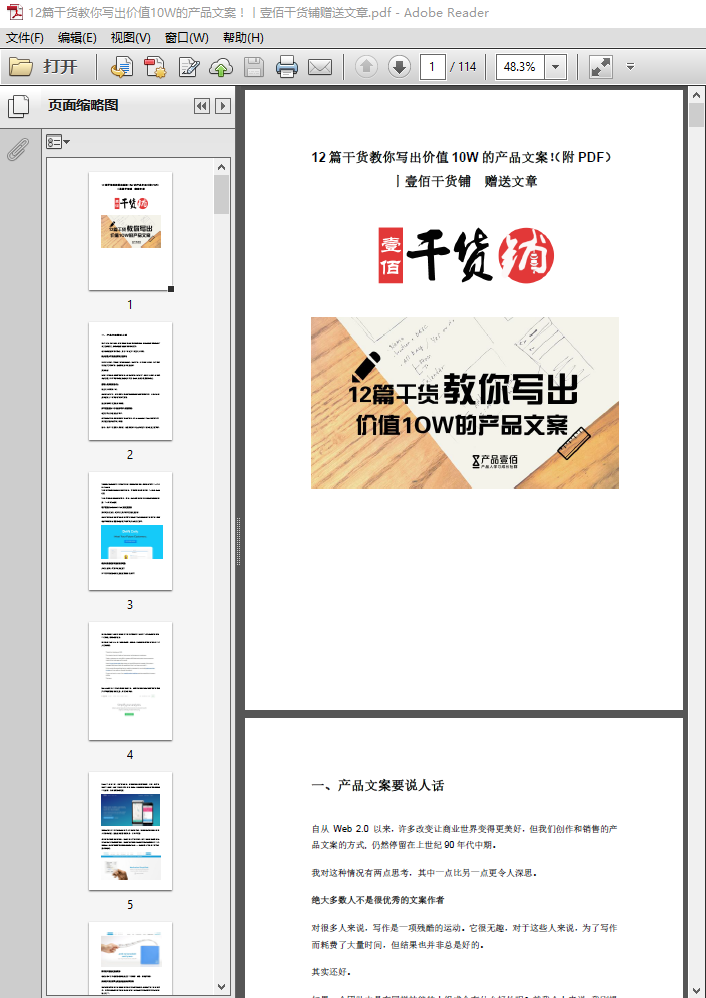This screenshot has height=998, width=706.
Task: Click the page thumbnails panel icon
Action: pyautogui.click(x=18, y=106)
